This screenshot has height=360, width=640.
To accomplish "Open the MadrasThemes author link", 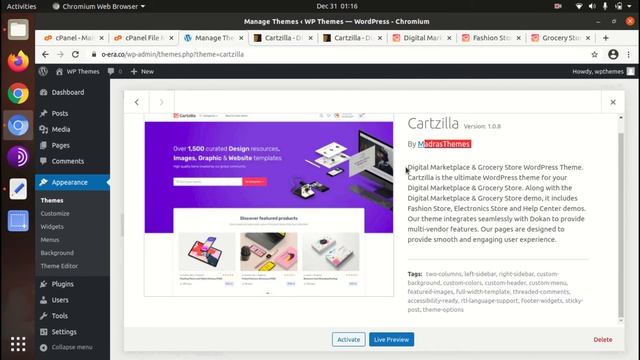I will tap(444, 144).
